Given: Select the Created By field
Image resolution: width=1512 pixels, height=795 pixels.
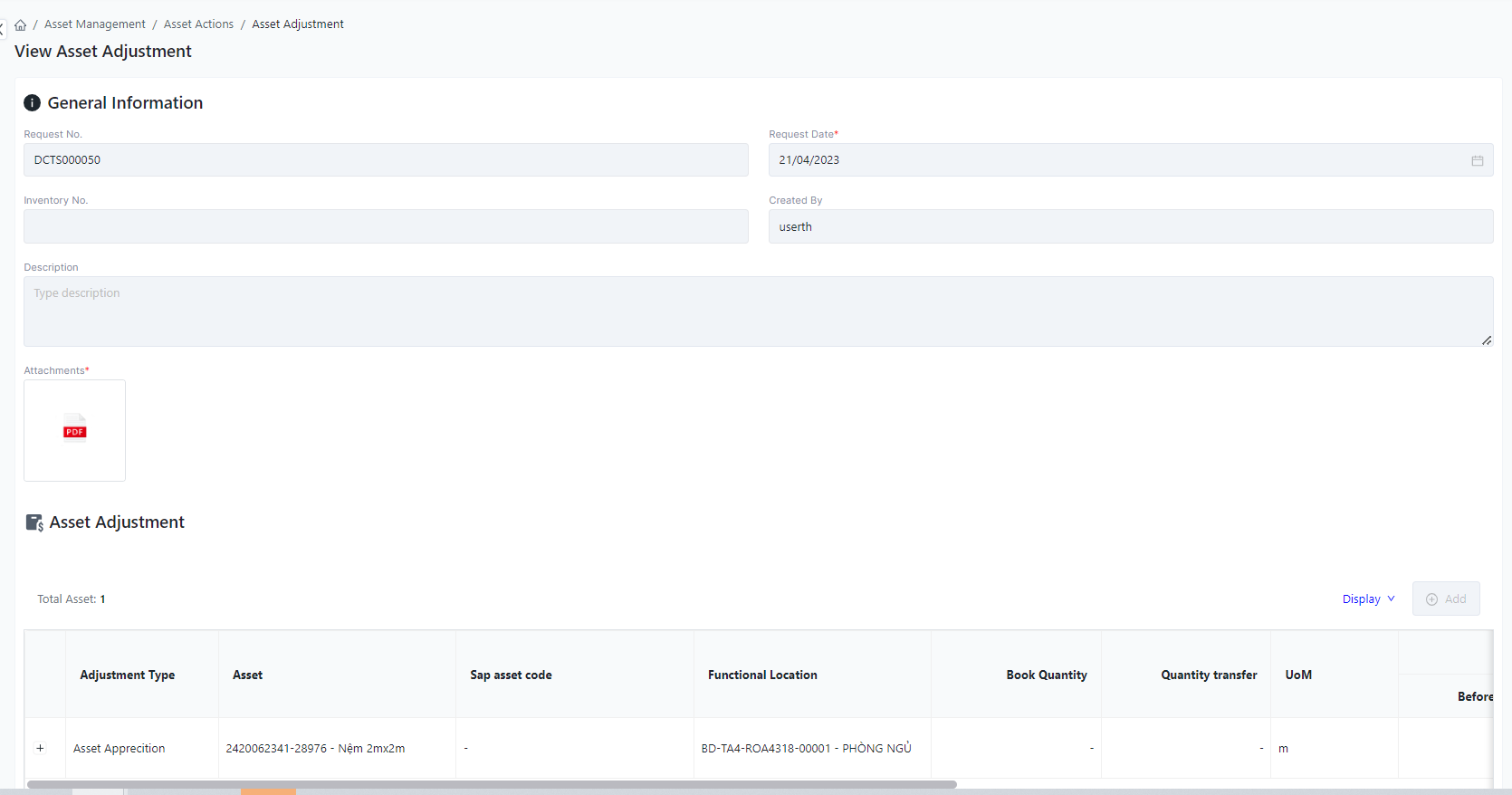Looking at the screenshot, I should pyautogui.click(x=1130, y=226).
